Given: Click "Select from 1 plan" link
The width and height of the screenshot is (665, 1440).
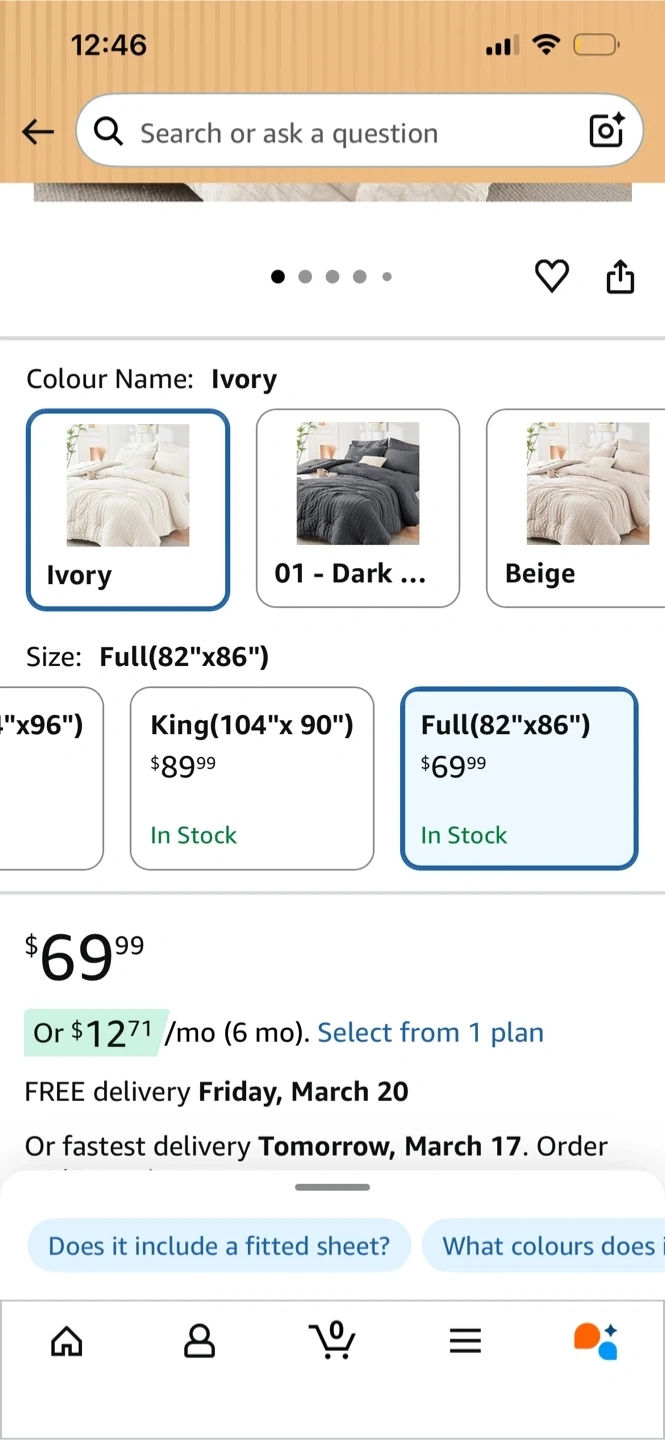Looking at the screenshot, I should point(430,1032).
